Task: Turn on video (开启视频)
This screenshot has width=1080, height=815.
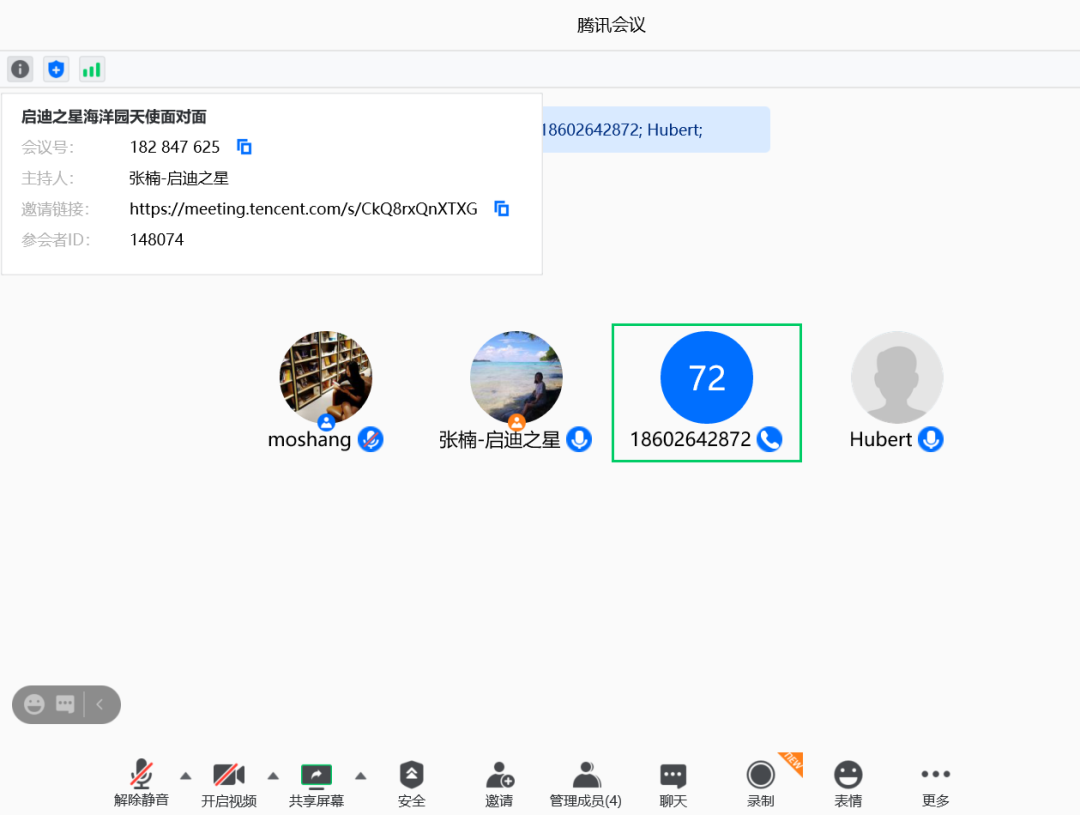Action: tap(229, 783)
